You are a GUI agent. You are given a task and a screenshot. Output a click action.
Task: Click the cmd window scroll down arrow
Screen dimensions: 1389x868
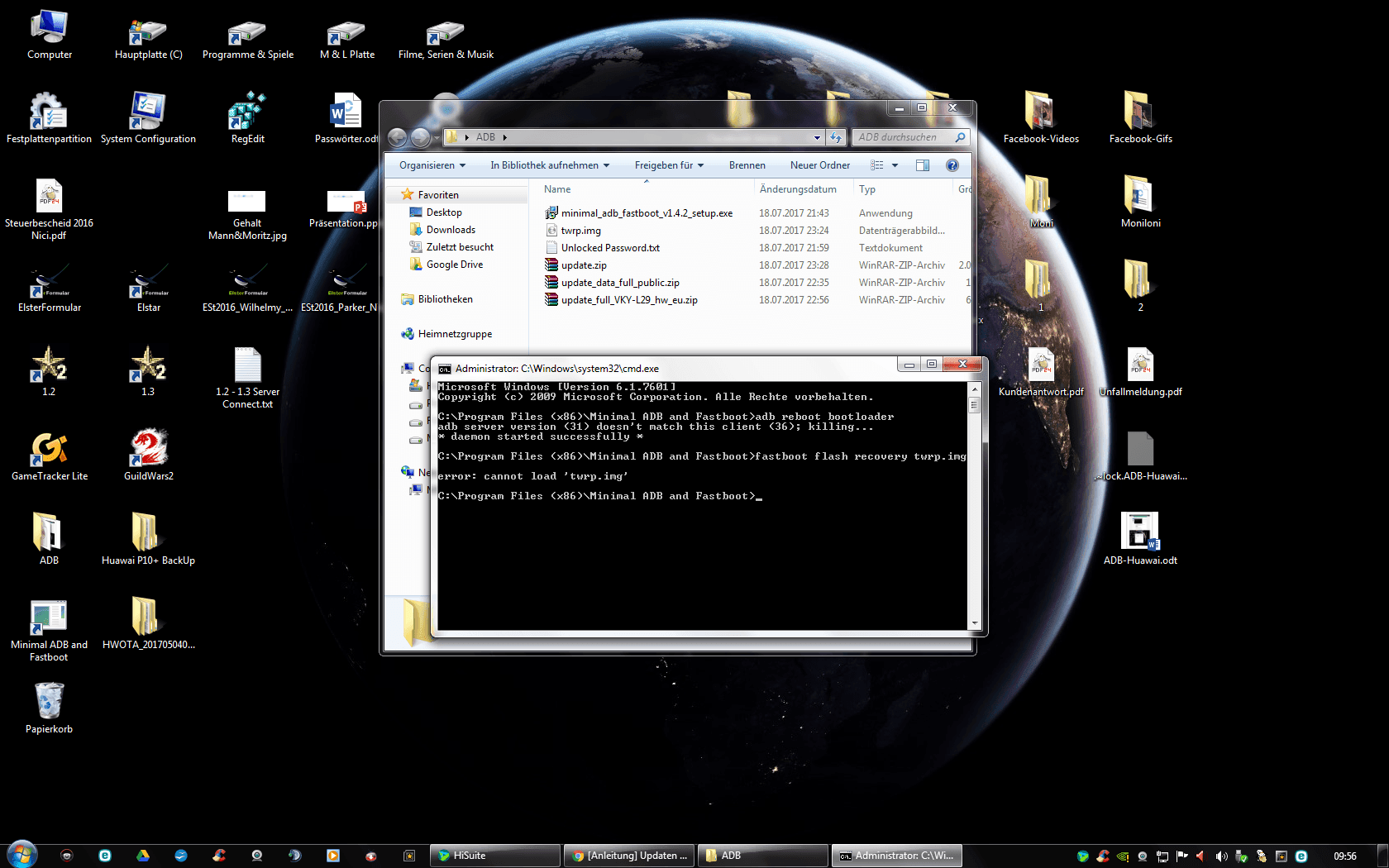pyautogui.click(x=975, y=623)
